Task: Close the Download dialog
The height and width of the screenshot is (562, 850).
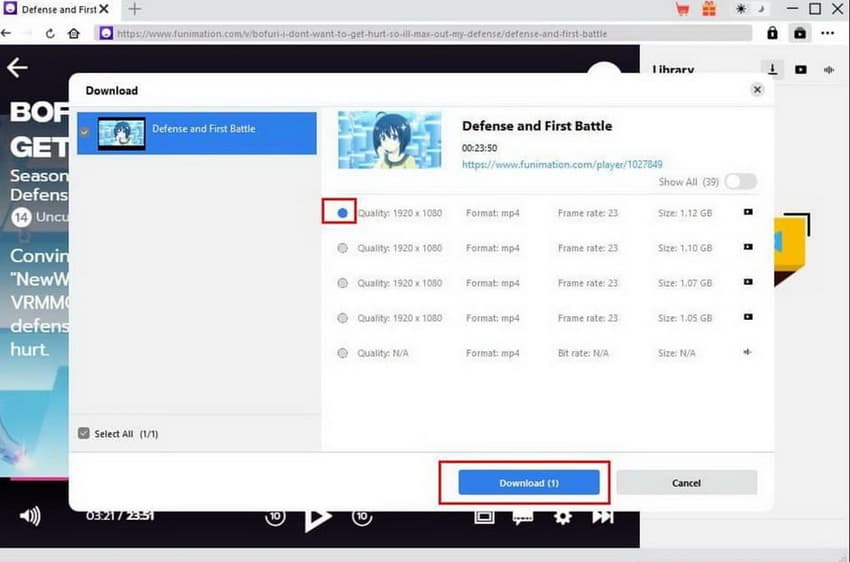Action: [x=757, y=90]
